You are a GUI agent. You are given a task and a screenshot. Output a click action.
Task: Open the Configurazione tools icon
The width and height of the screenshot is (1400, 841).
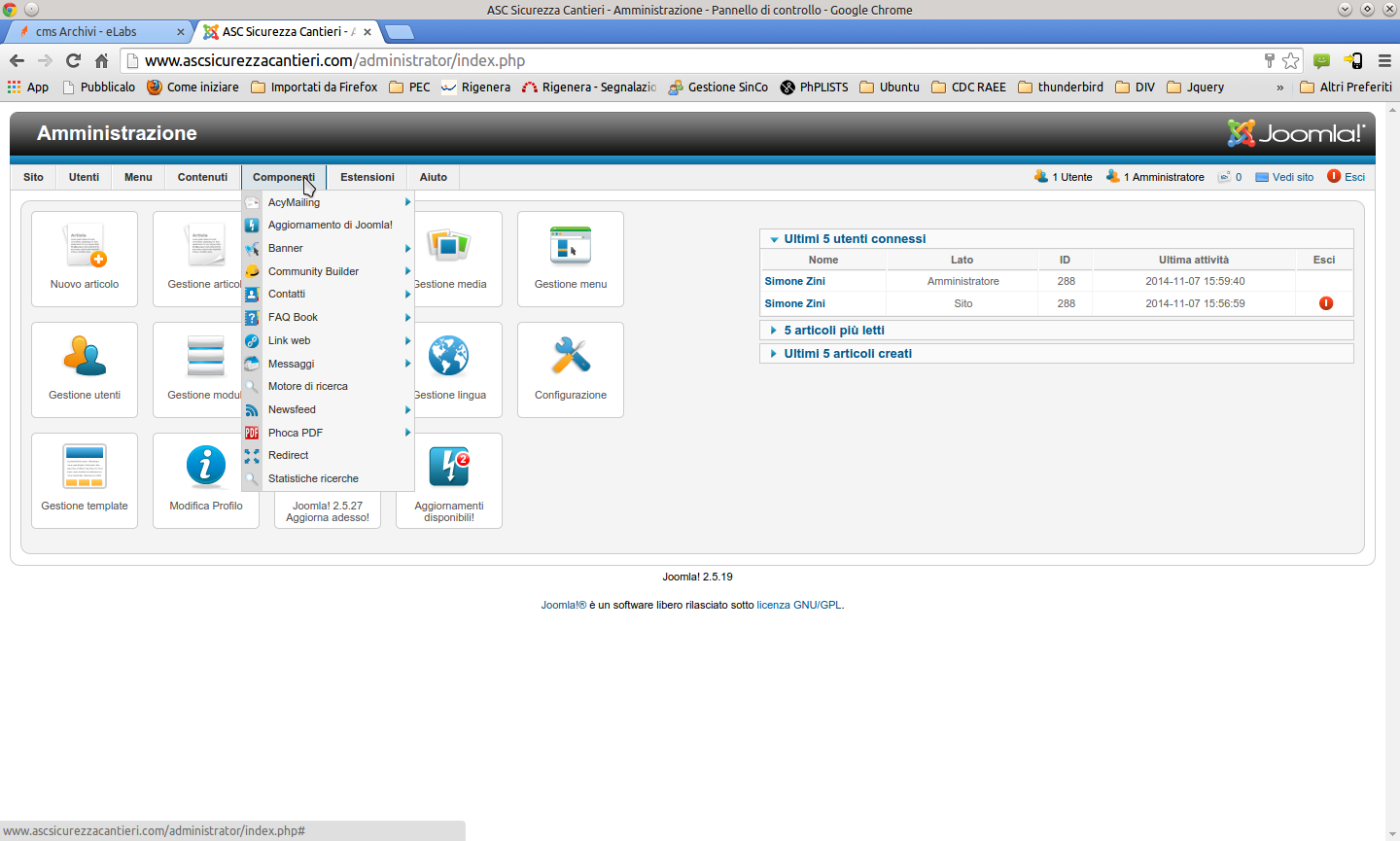(571, 369)
